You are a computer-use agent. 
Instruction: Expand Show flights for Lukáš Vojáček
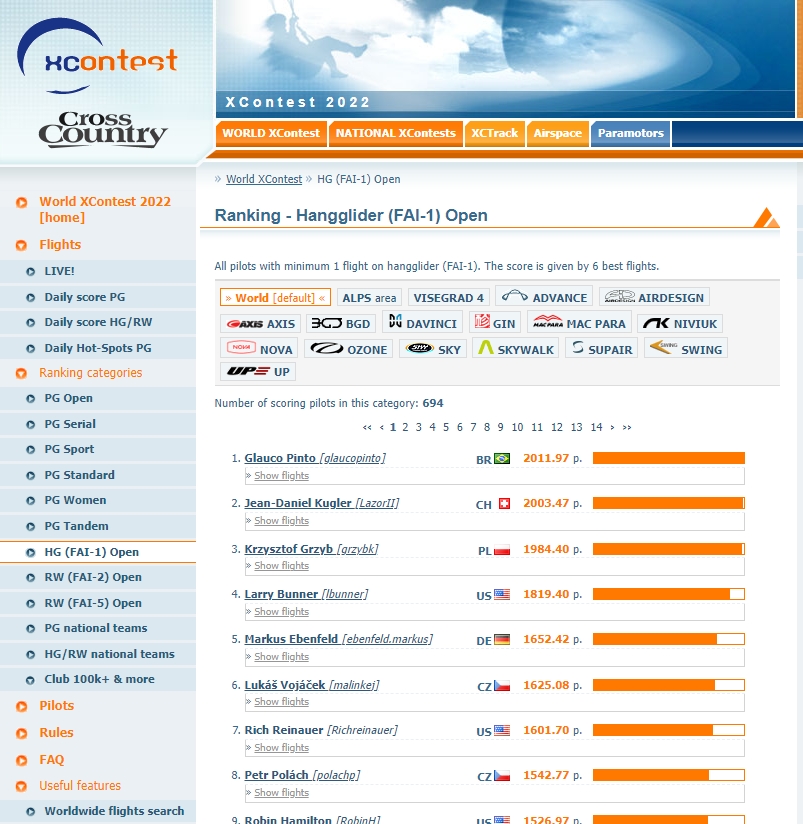click(281, 702)
